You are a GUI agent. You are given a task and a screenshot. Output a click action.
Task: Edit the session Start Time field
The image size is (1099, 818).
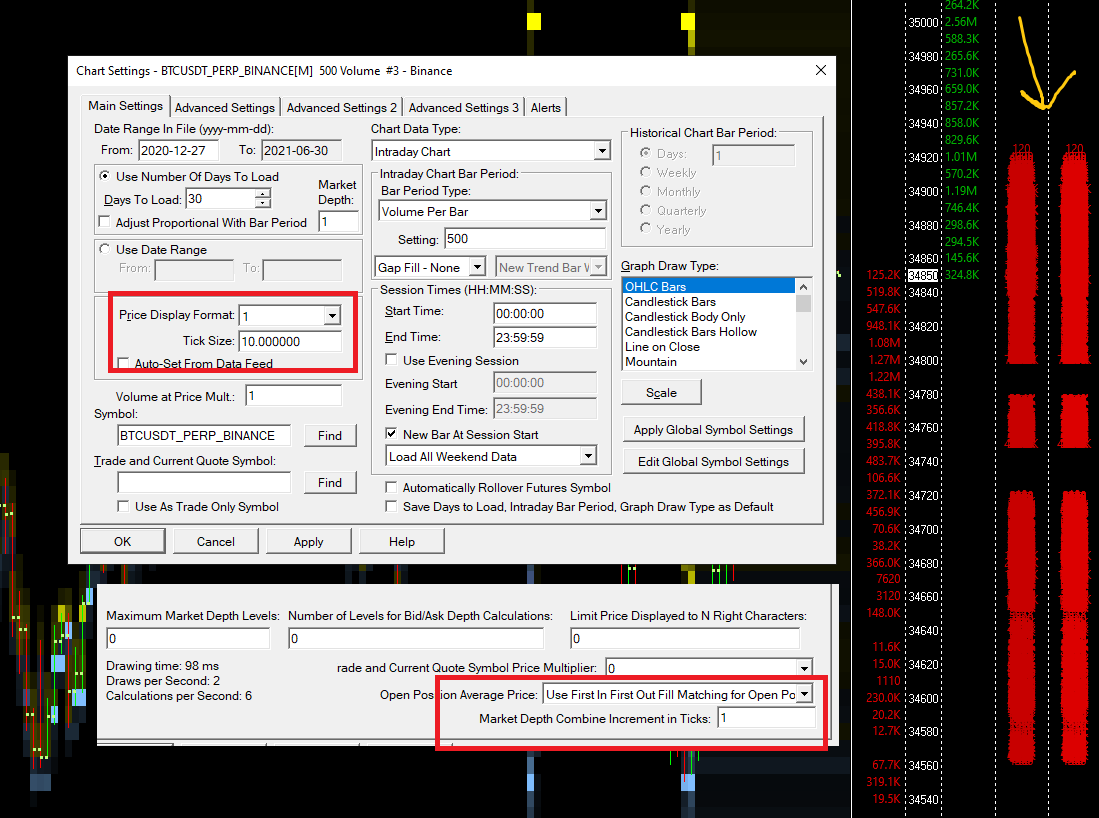click(x=545, y=313)
